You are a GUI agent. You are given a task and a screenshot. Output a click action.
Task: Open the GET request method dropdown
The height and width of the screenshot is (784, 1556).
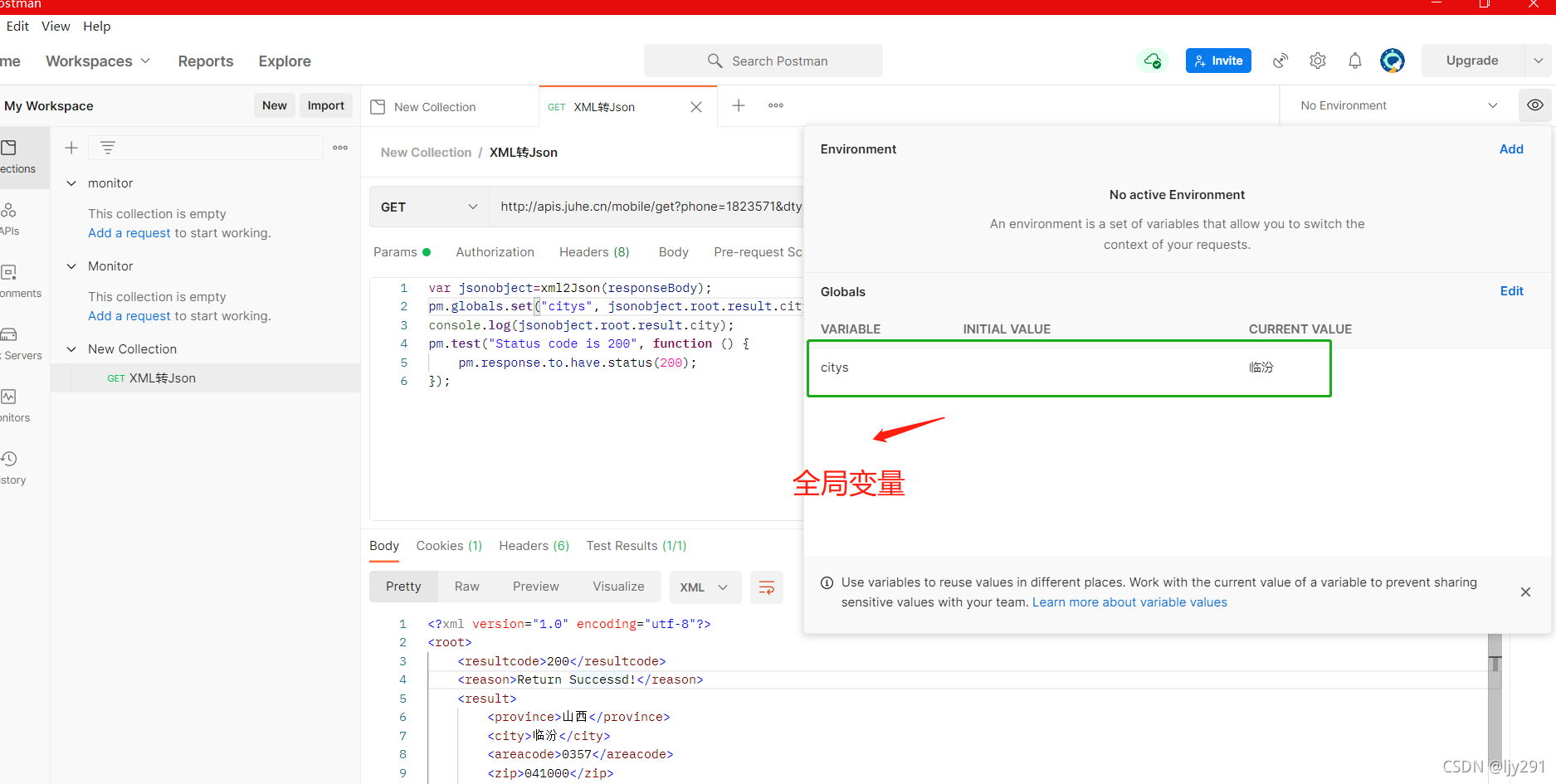[x=428, y=206]
